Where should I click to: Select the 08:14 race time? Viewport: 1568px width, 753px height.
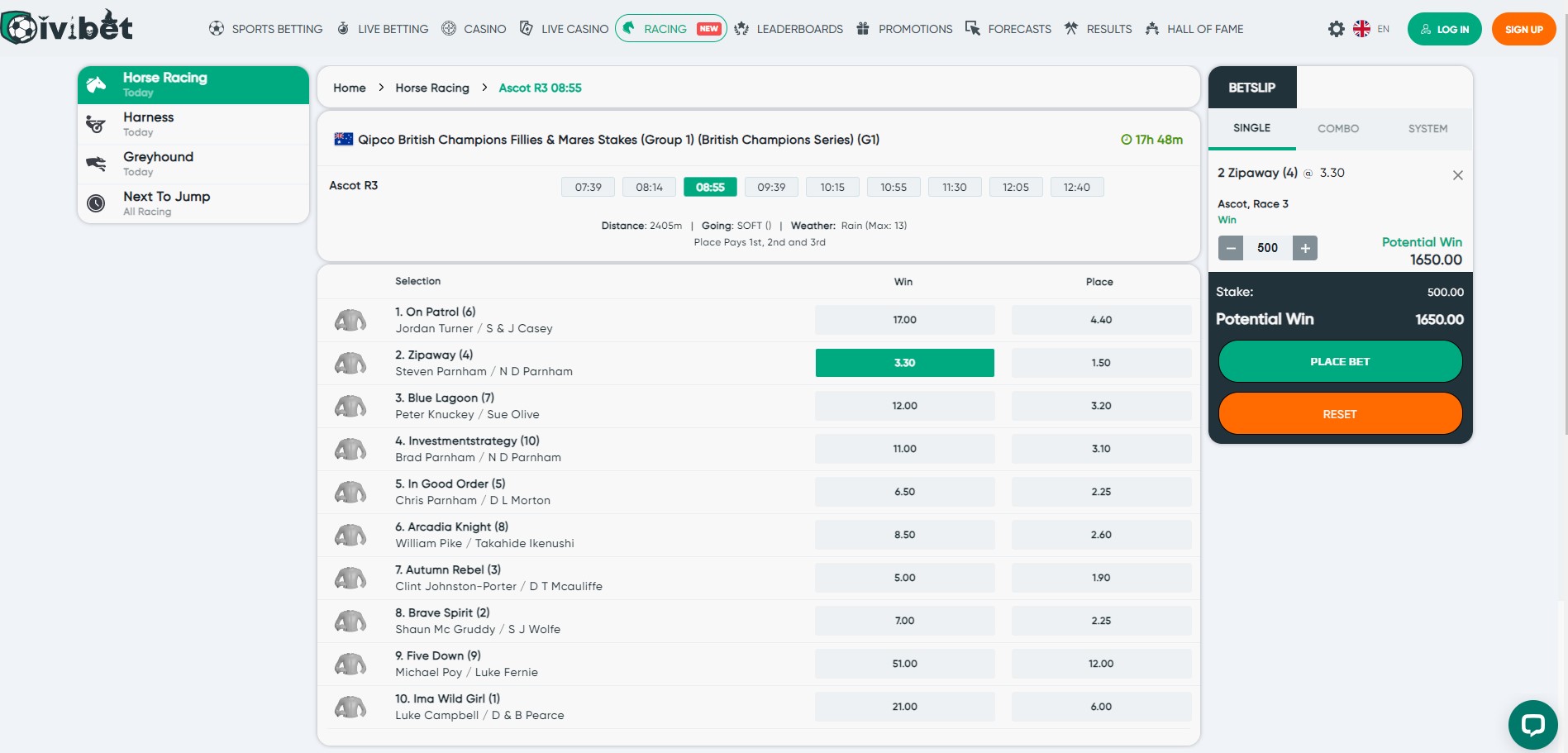[x=650, y=187]
